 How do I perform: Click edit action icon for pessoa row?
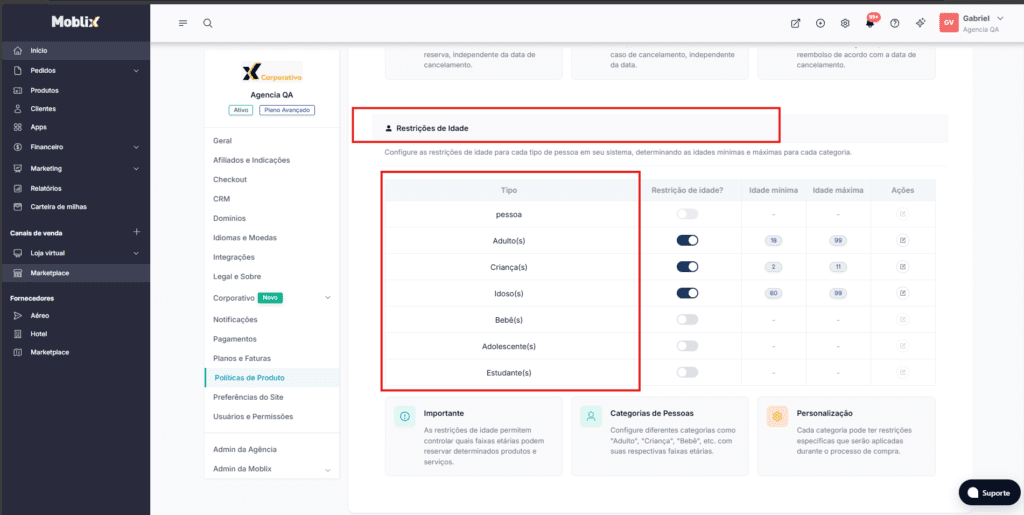[903, 214]
